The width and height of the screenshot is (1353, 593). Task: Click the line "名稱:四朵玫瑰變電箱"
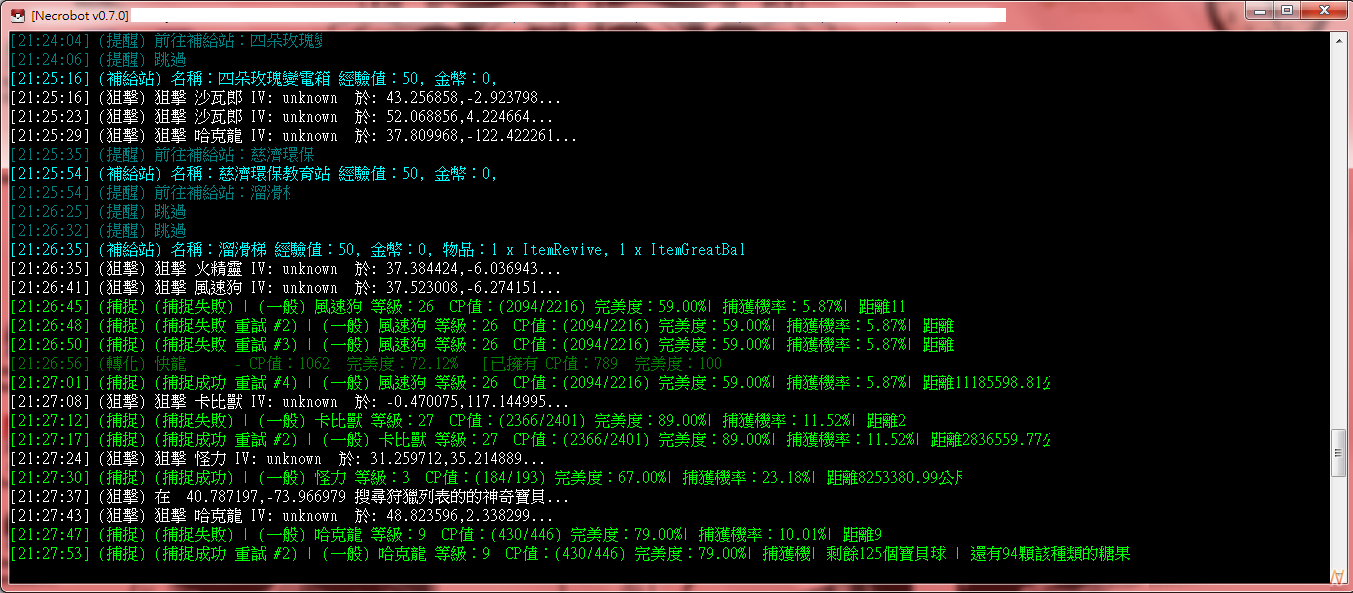[x=254, y=79]
